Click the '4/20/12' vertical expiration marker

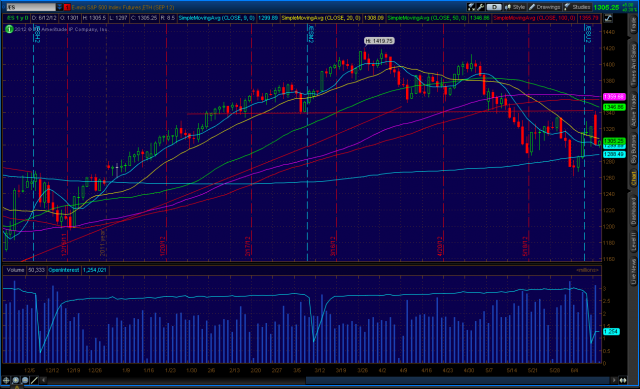(x=441, y=246)
